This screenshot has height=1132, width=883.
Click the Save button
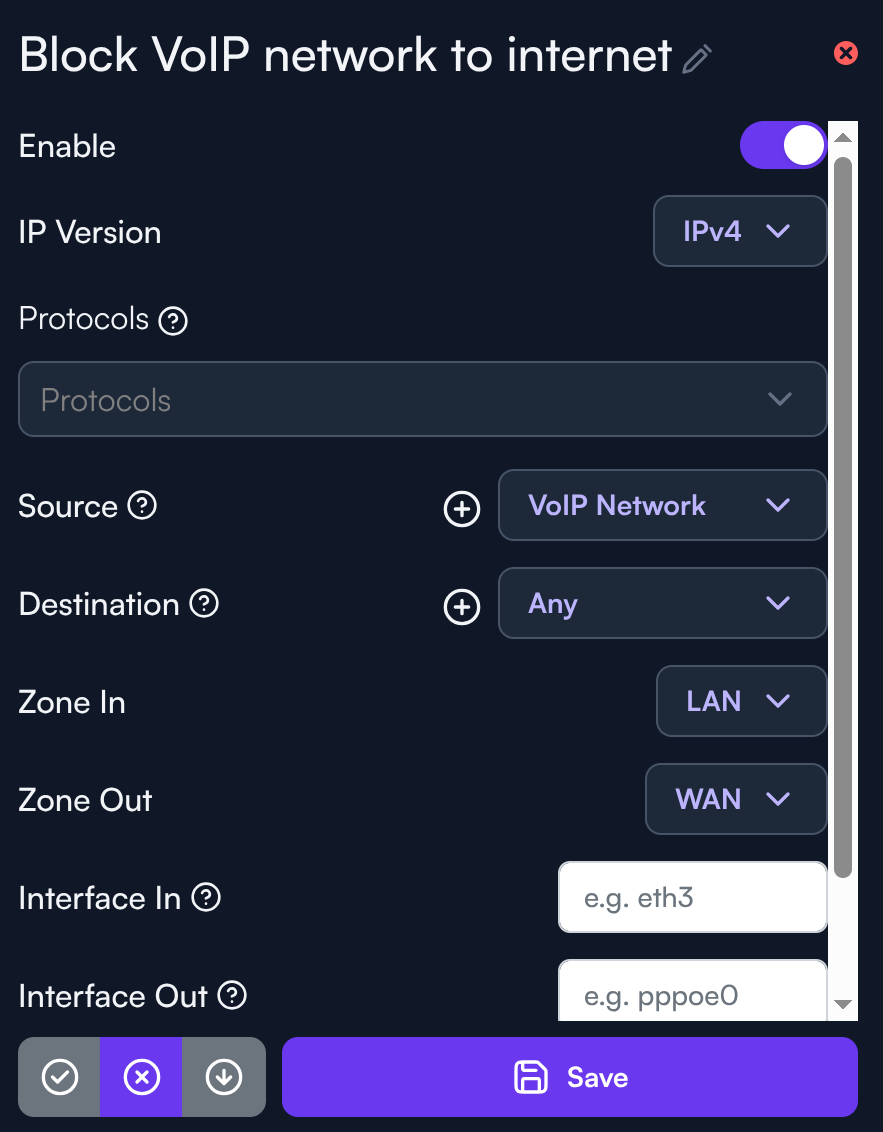569,1077
